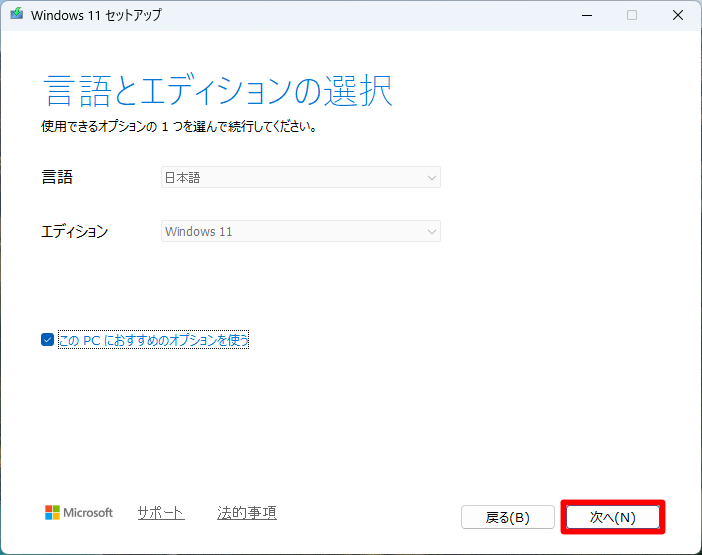The image size is (702, 555).
Task: Click the この PC におすすめのオプションを使う label text
Action: [x=154, y=340]
